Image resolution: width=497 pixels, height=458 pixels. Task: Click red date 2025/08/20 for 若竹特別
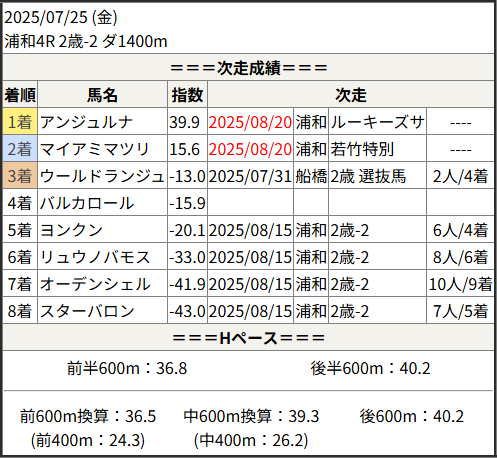tap(250, 149)
